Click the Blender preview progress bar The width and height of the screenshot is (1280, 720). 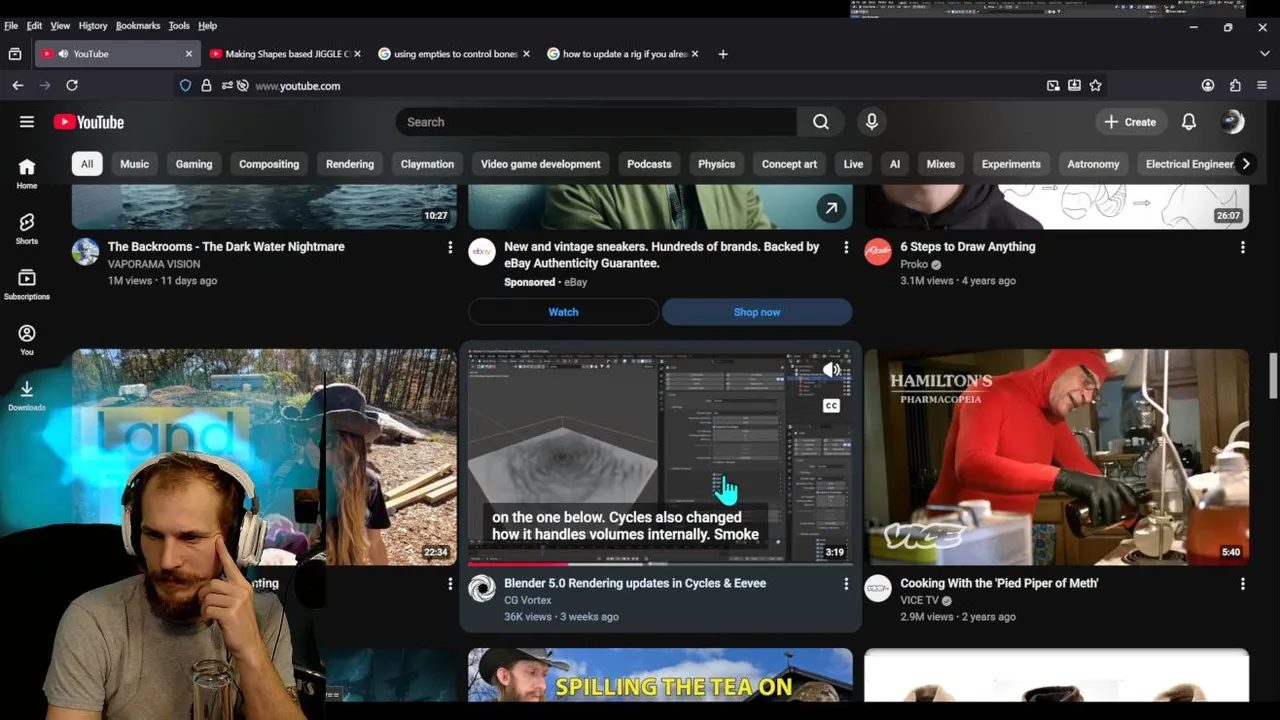click(x=660, y=564)
